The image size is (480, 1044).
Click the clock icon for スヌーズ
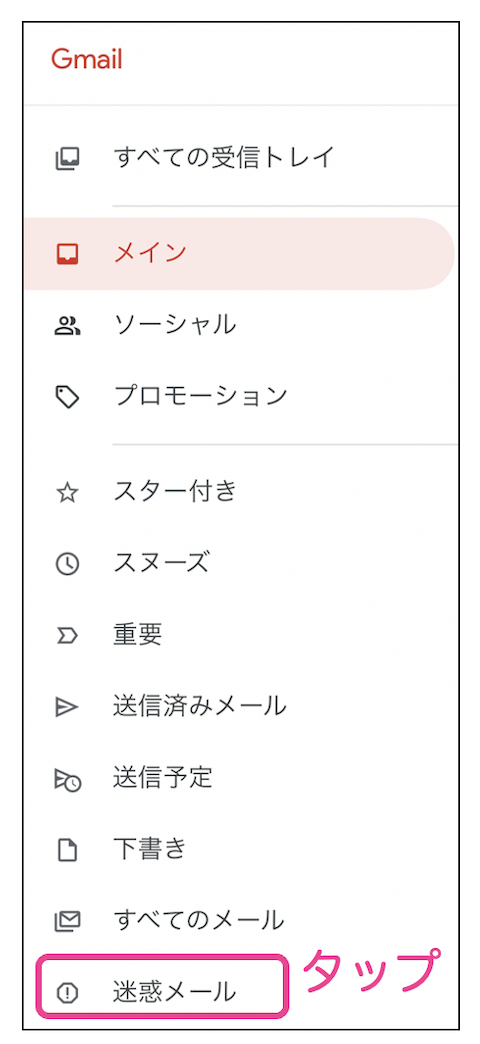pos(67,565)
